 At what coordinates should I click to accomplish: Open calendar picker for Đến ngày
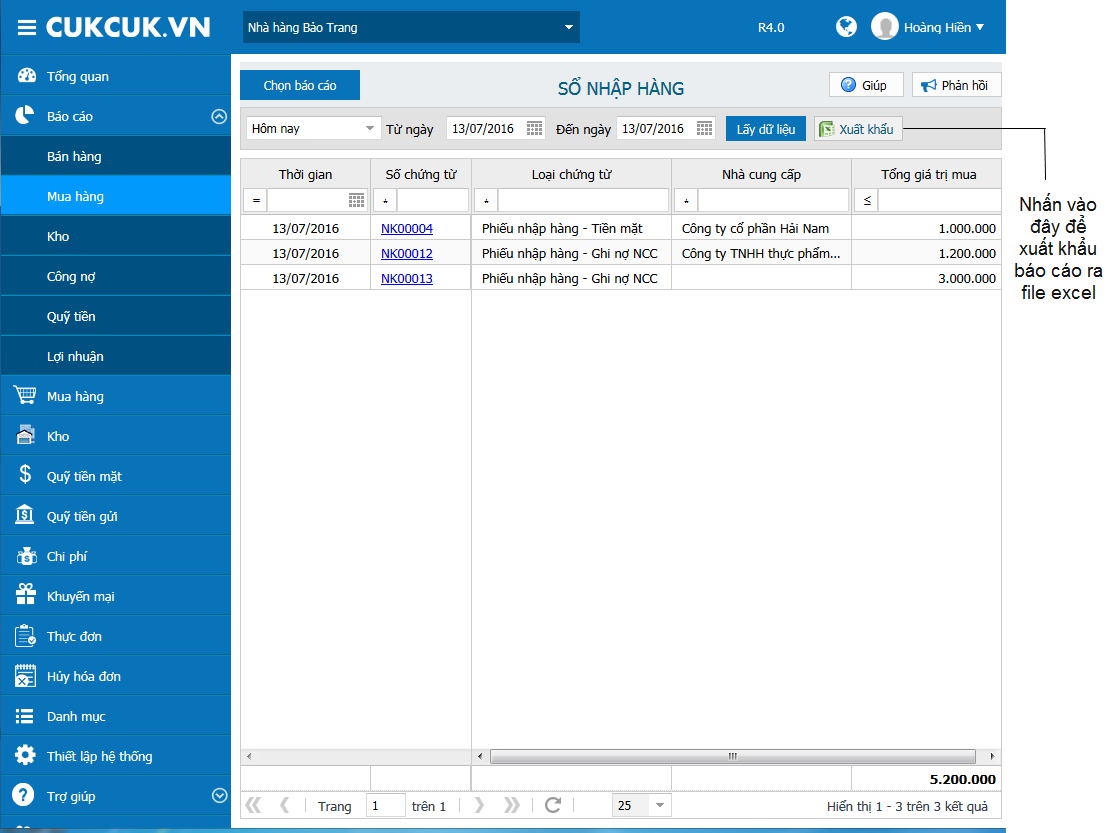[x=704, y=129]
